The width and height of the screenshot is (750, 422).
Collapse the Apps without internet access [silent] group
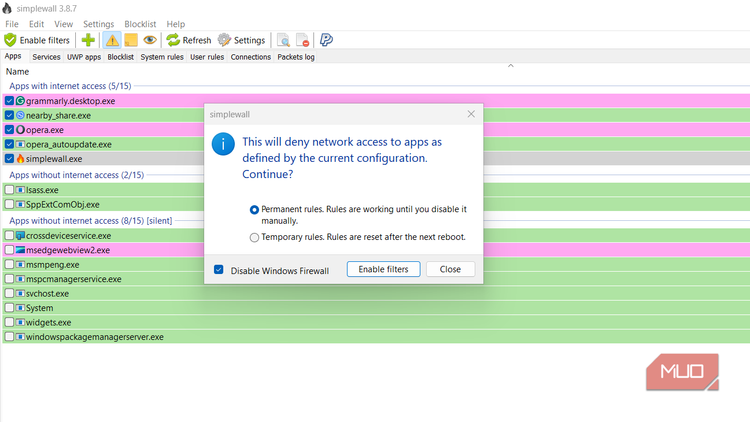90,221
